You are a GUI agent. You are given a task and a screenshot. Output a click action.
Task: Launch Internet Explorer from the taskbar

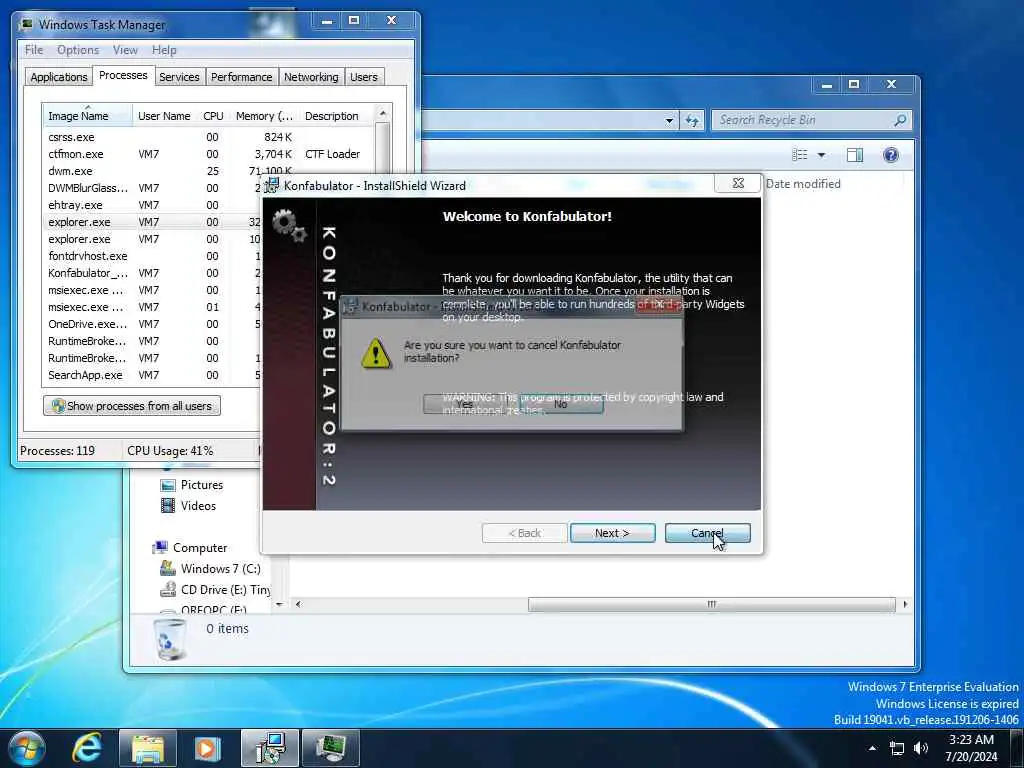pyautogui.click(x=86, y=748)
